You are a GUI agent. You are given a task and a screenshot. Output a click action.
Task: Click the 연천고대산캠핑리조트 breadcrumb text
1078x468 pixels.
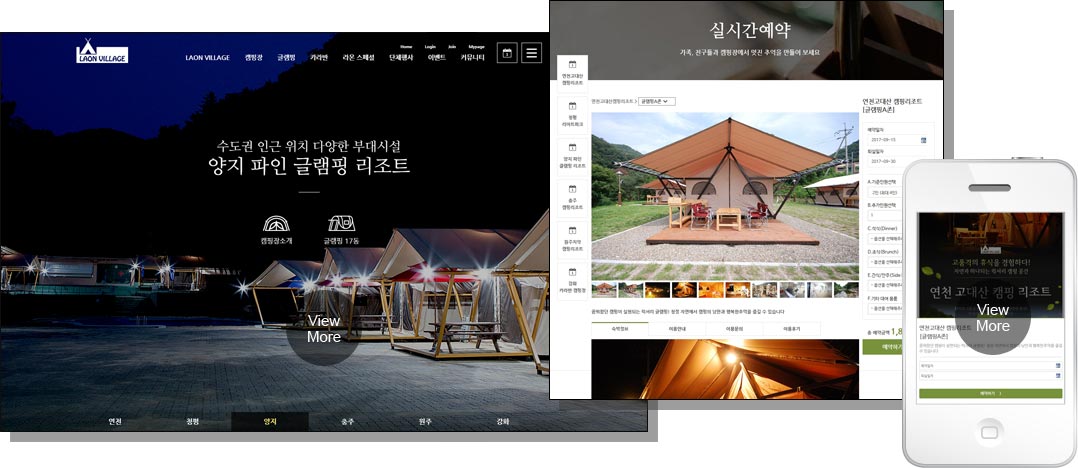click(x=613, y=102)
